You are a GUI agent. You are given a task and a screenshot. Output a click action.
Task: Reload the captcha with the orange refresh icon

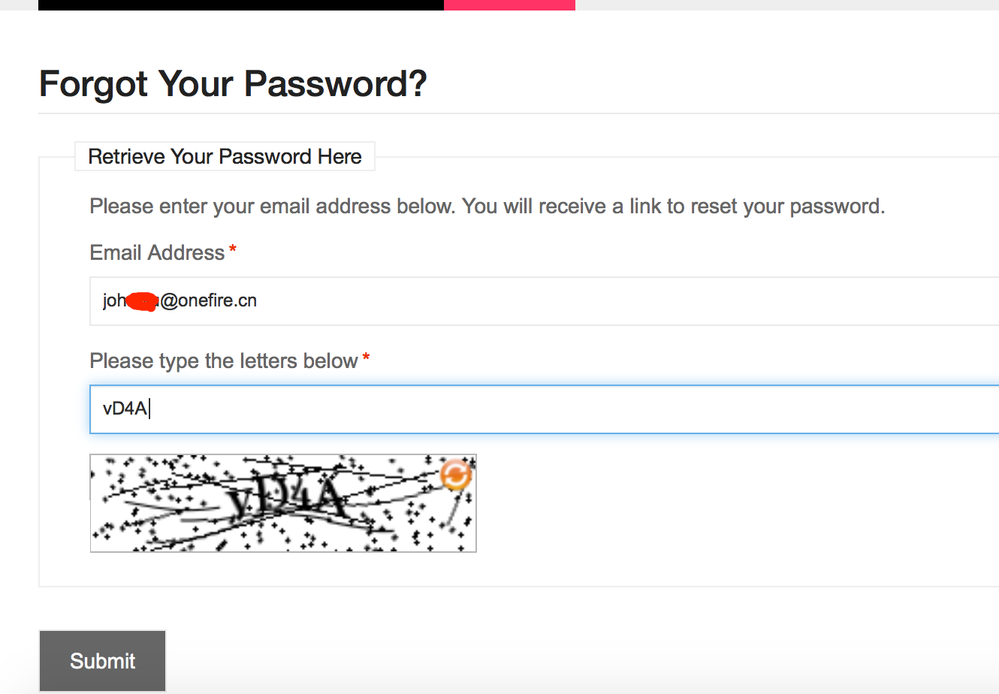[455, 475]
